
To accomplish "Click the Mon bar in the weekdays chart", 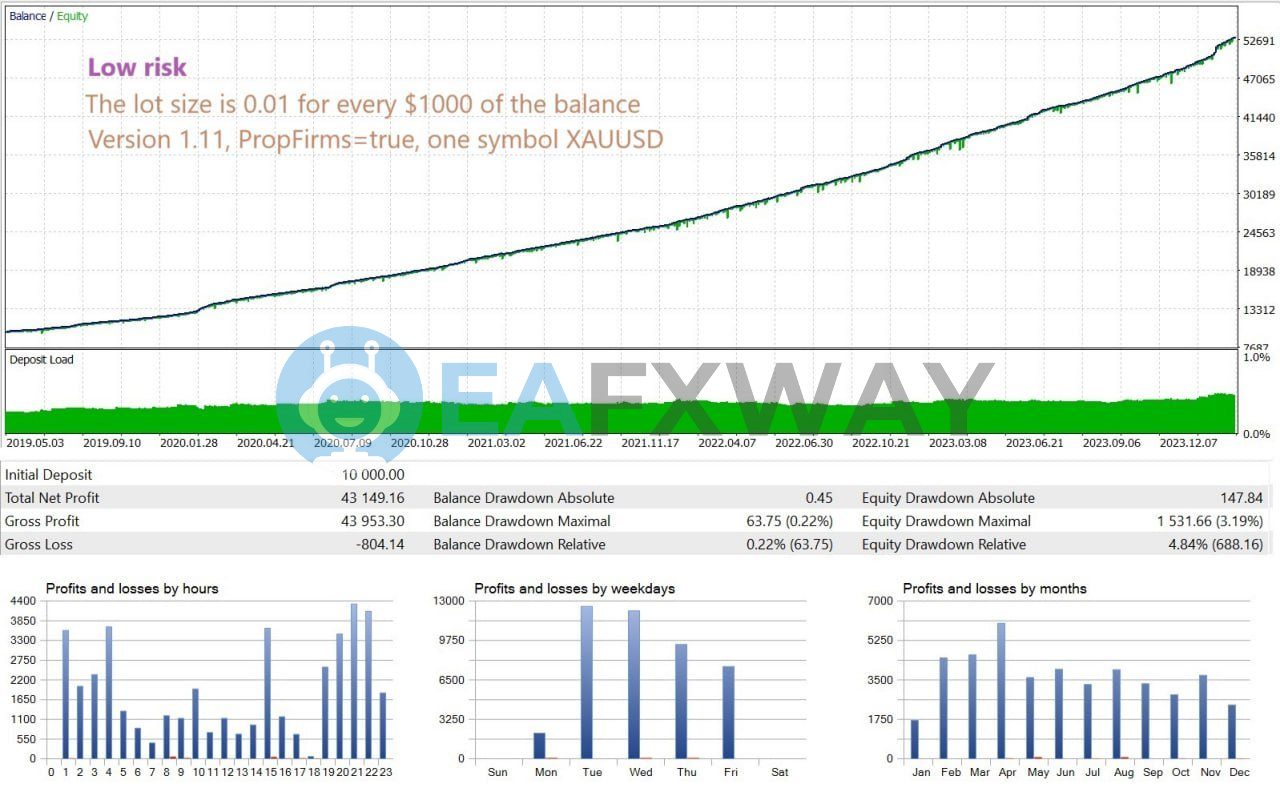I will pos(540,746).
